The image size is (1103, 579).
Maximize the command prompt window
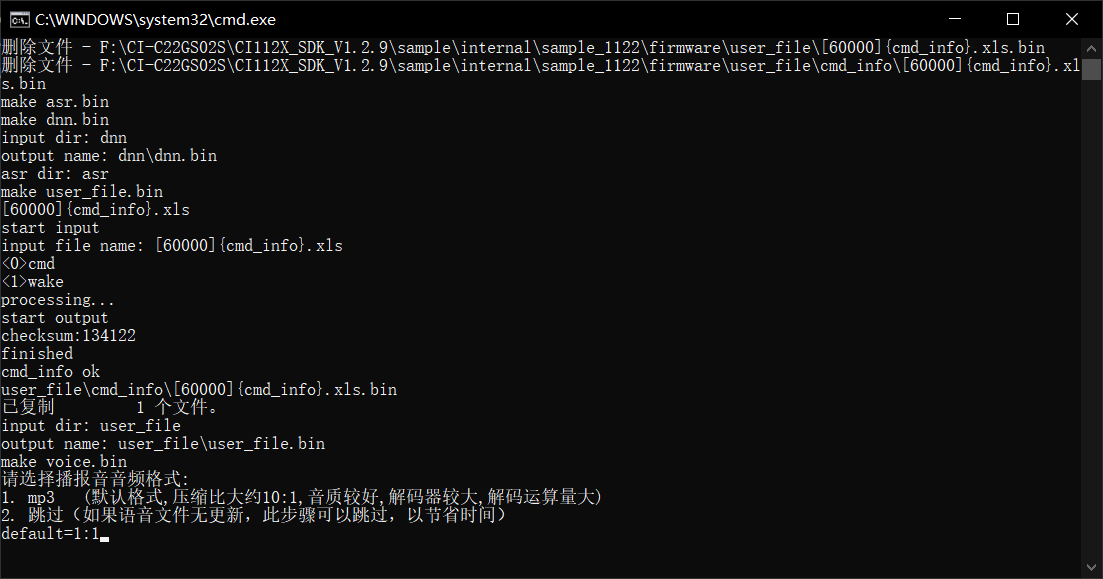1012,19
